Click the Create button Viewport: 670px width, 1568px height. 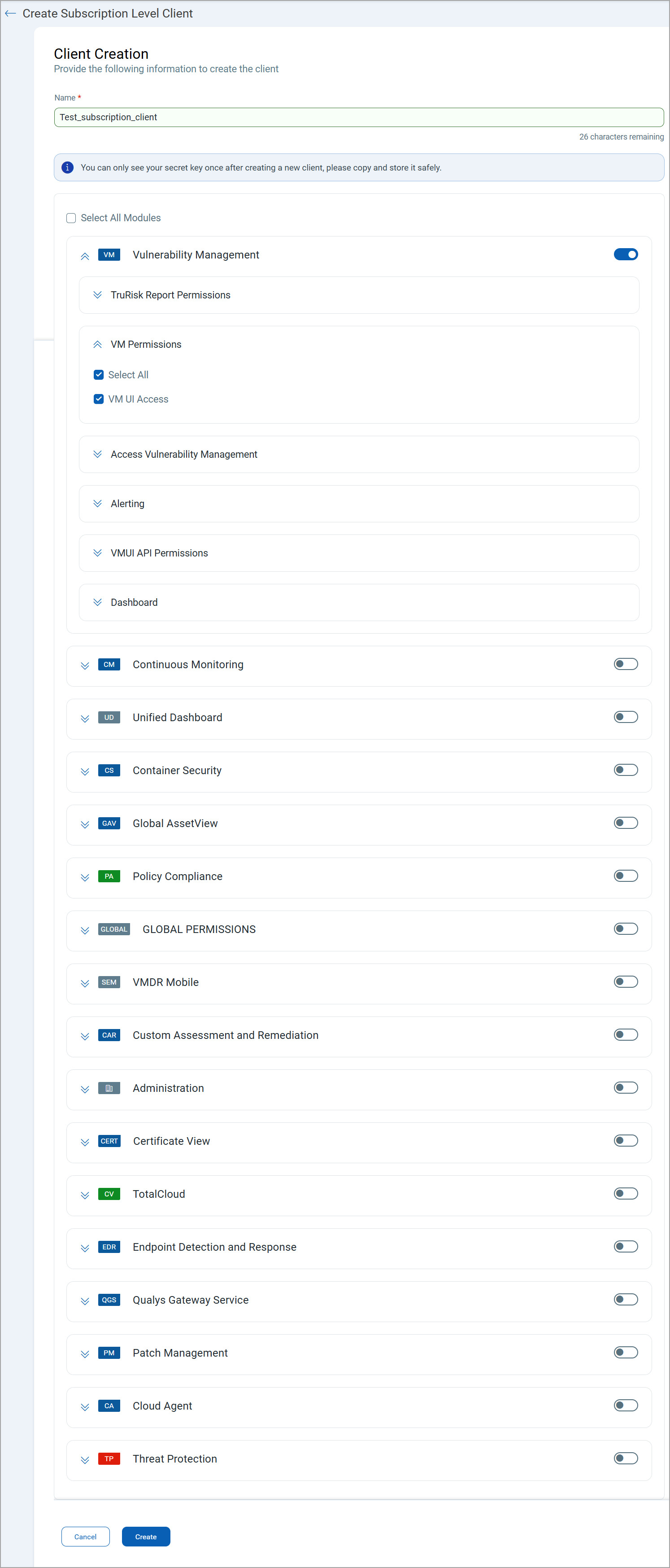coord(145,1536)
